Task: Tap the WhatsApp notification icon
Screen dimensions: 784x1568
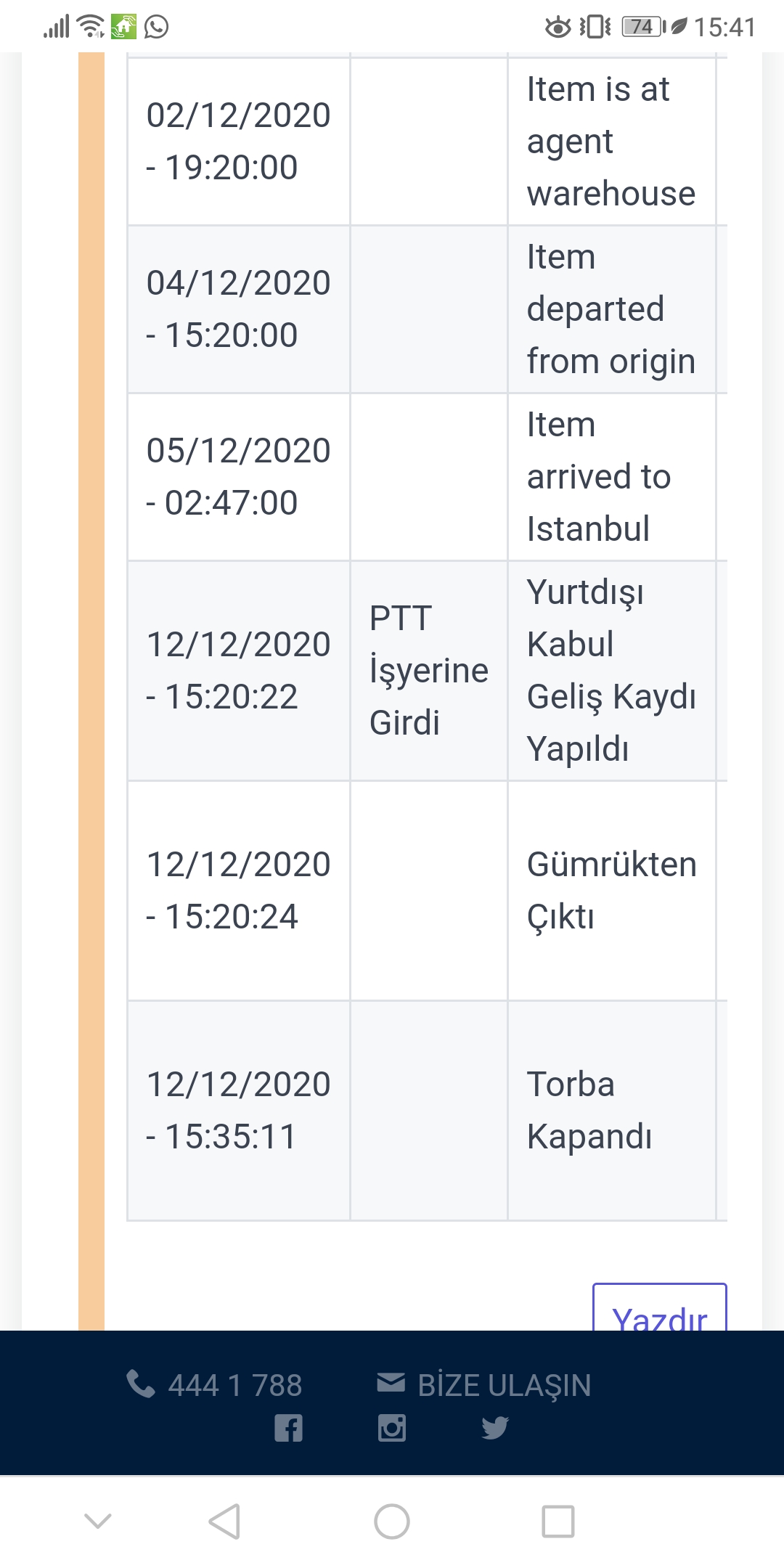Action: pos(156,27)
